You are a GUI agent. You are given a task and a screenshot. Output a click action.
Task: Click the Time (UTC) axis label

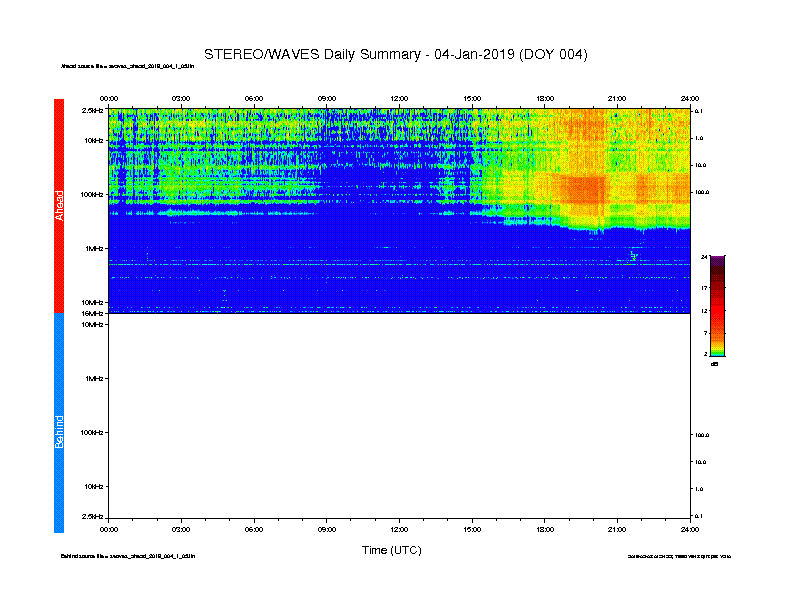tap(391, 550)
